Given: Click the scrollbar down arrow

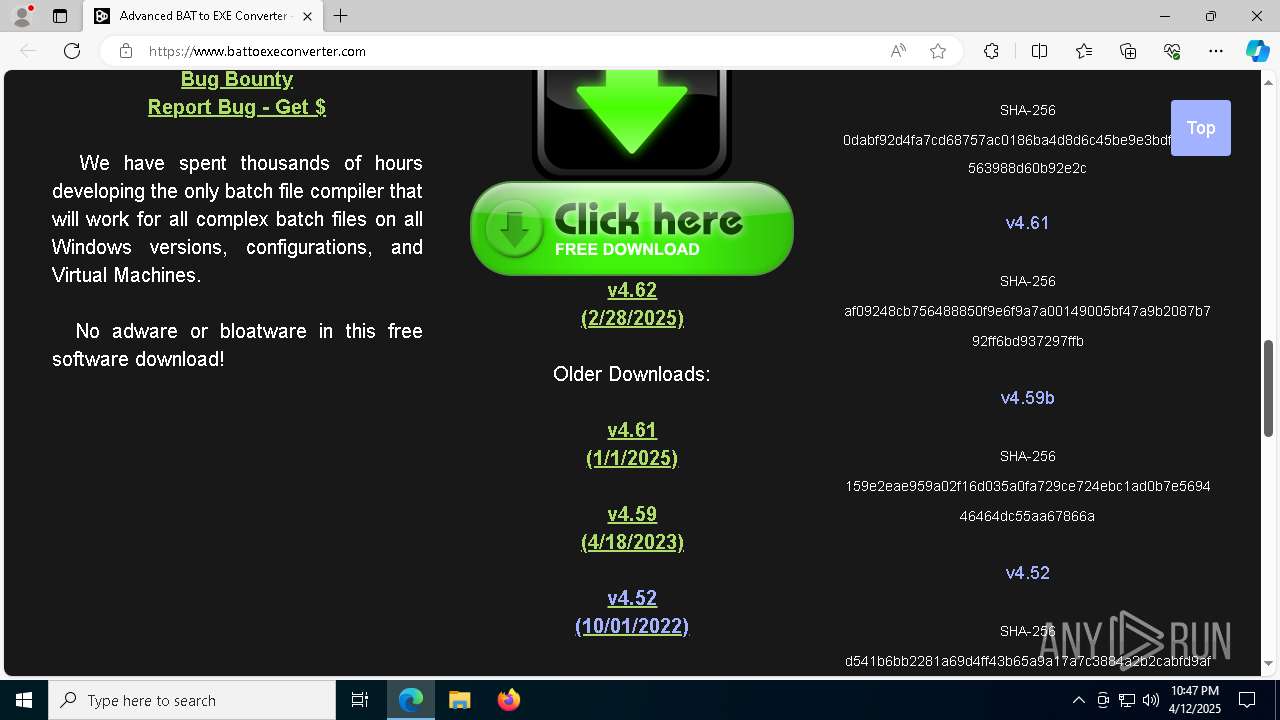Looking at the screenshot, I should click(1268, 663).
